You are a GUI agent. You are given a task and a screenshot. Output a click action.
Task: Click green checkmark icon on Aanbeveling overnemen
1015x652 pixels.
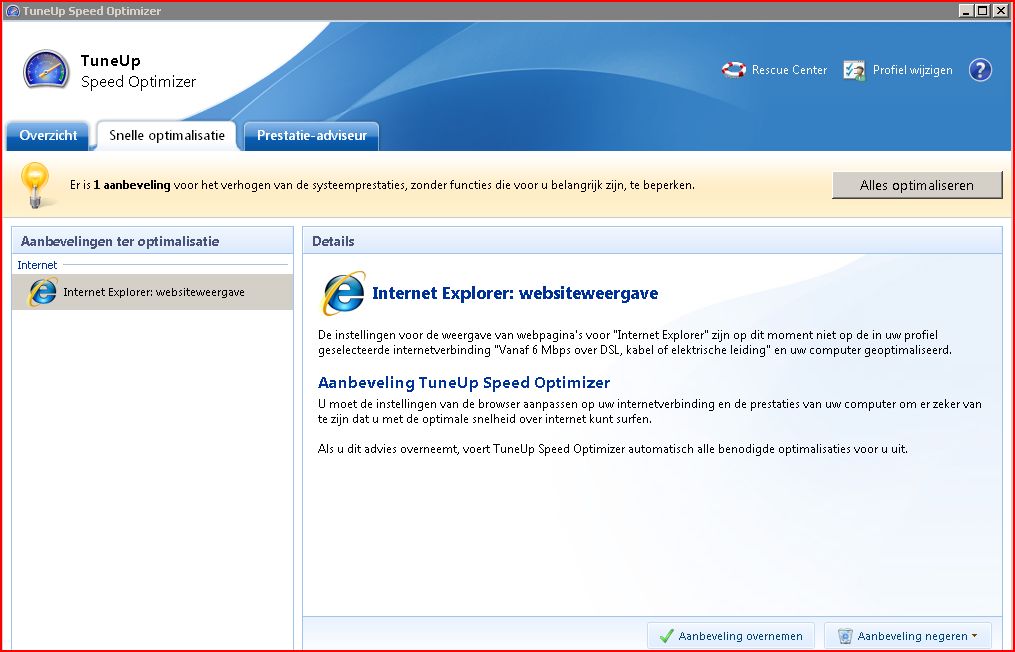[666, 636]
